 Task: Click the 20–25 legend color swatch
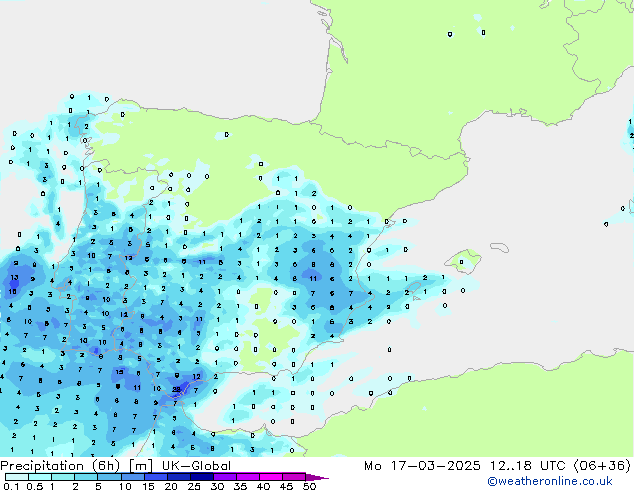click(178, 477)
